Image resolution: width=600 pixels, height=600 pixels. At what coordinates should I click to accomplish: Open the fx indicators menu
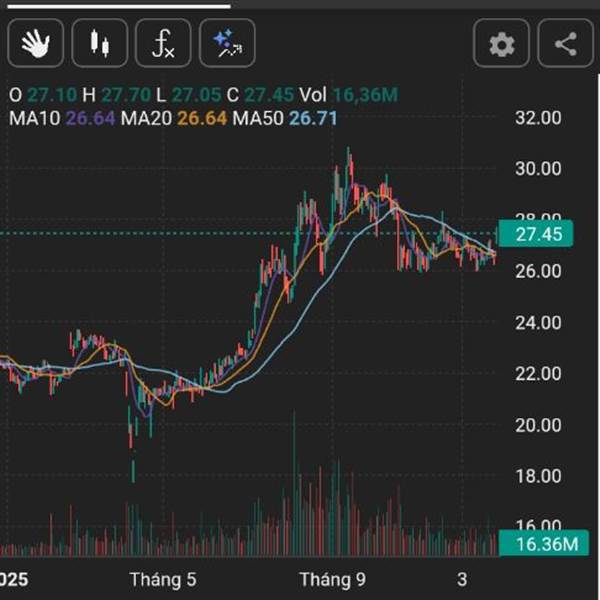pos(163,43)
